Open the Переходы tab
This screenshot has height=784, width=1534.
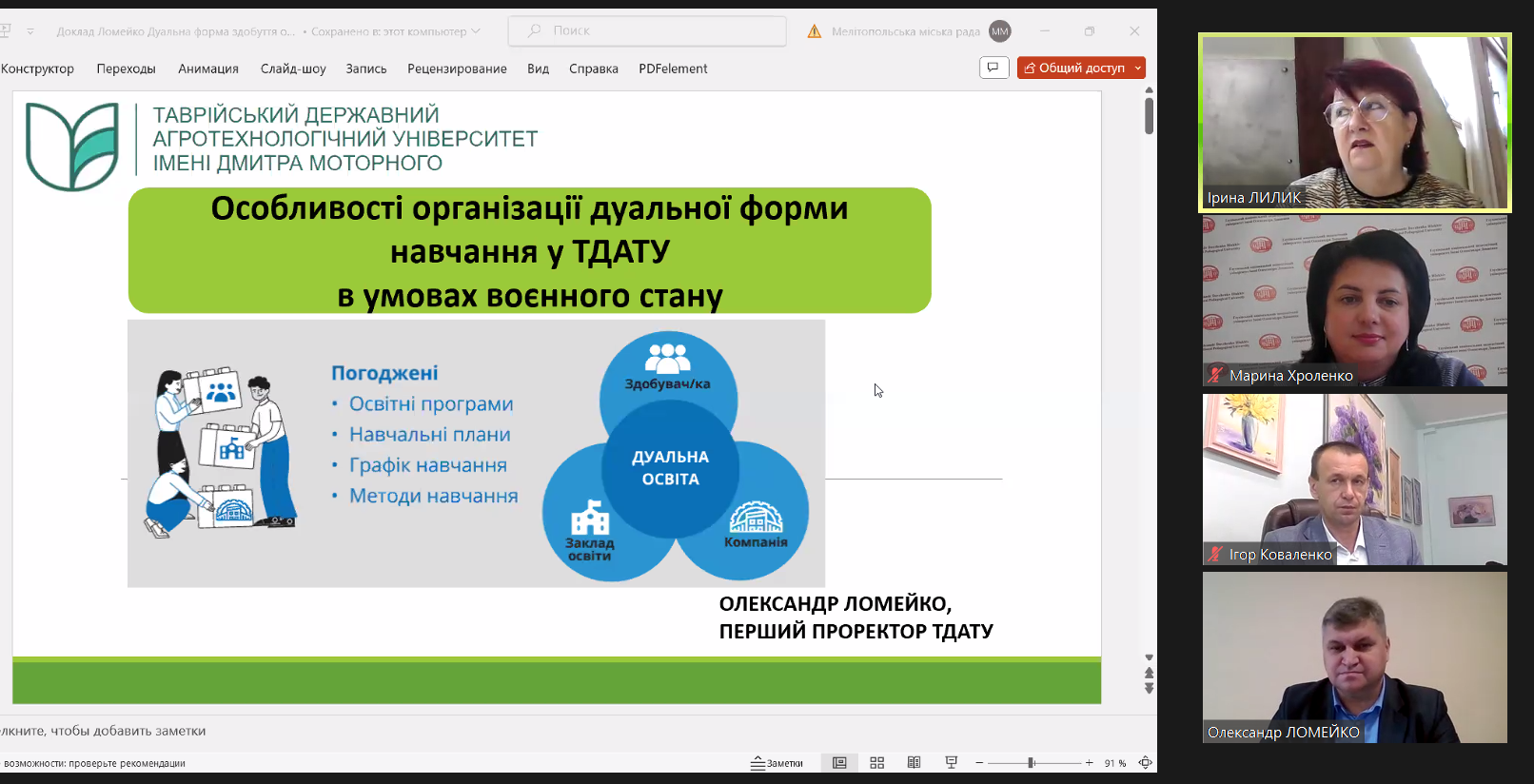[x=126, y=69]
